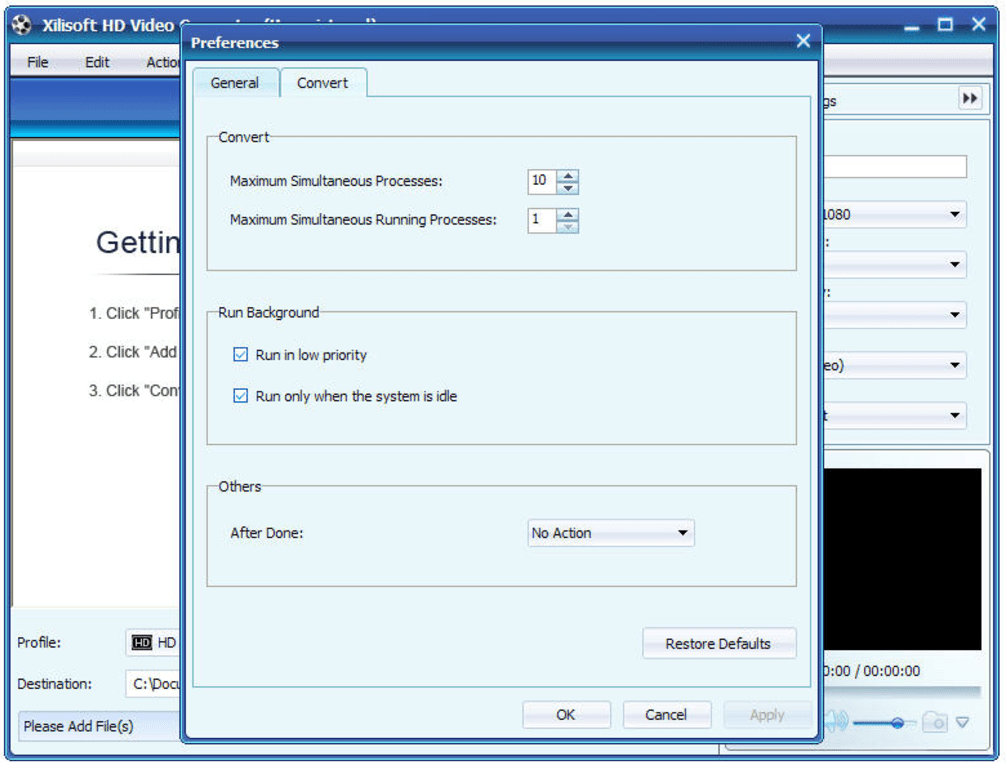The width and height of the screenshot is (1007, 771).
Task: Uncheck Run only when the system is idle
Action: pyautogui.click(x=240, y=395)
